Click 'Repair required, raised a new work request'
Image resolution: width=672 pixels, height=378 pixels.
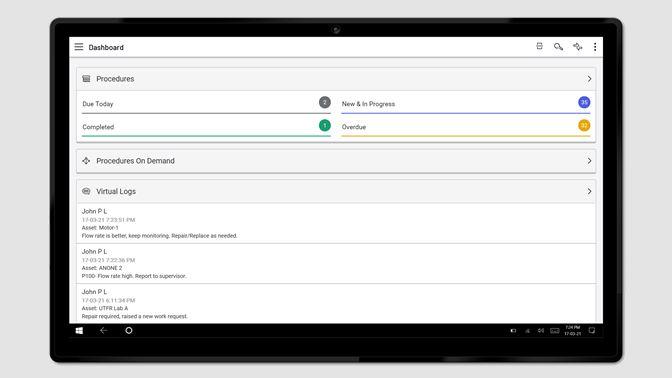pos(135,316)
